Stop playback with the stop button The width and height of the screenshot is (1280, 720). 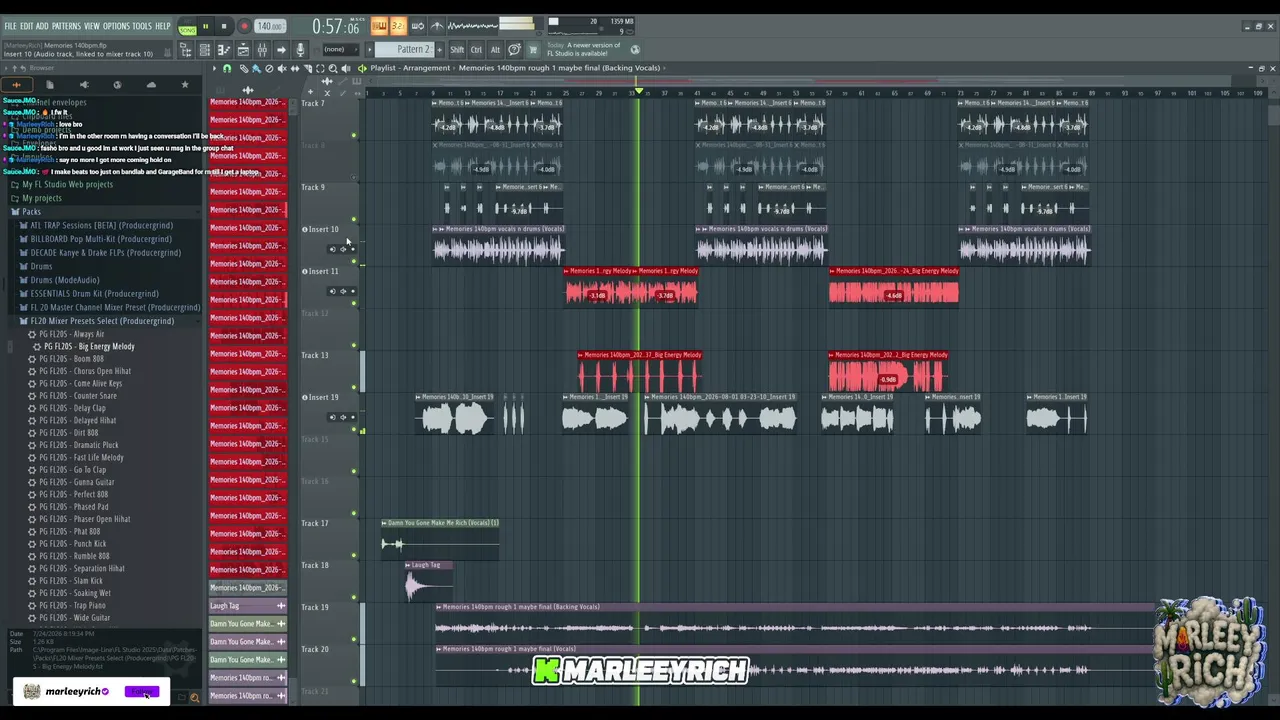pos(224,26)
